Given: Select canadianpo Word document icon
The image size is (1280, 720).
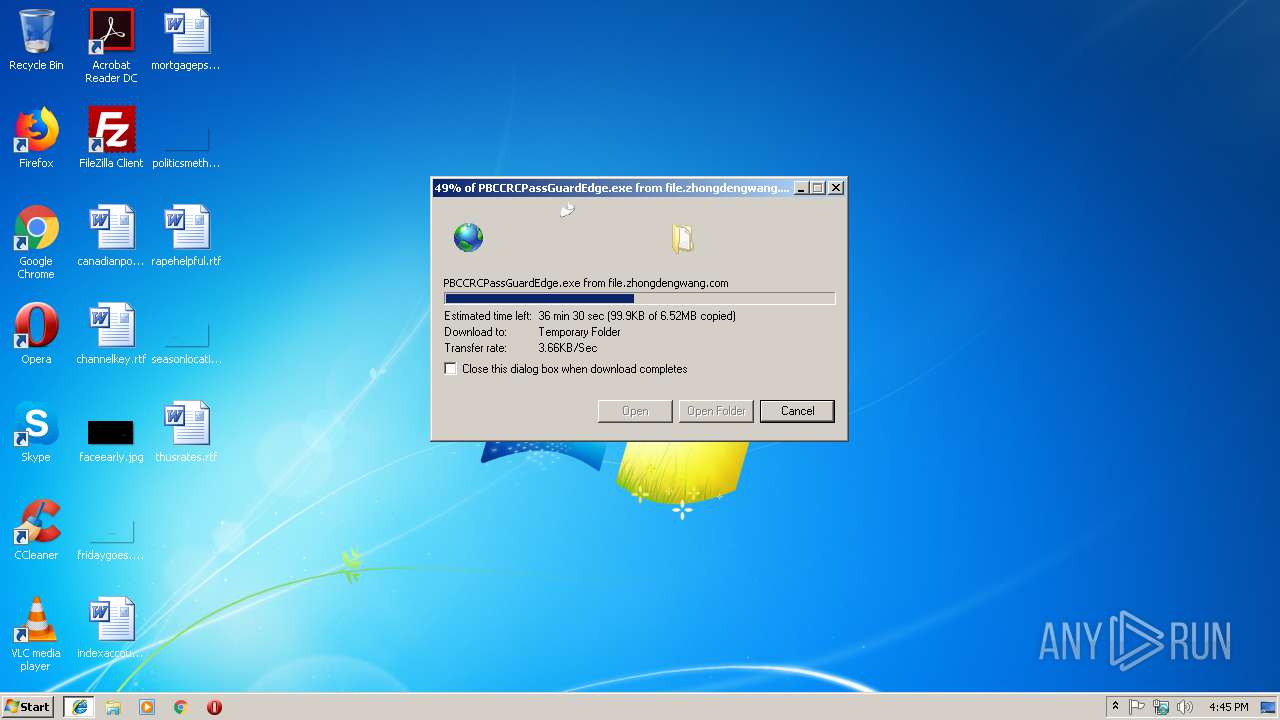Looking at the screenshot, I should (111, 236).
